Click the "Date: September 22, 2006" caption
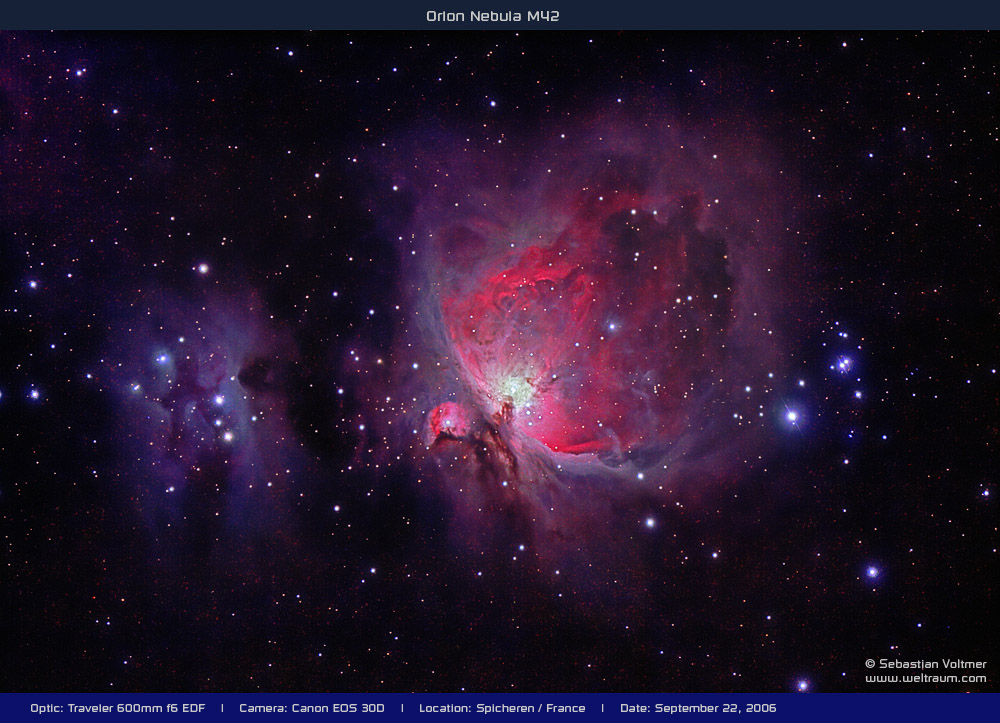 (x=698, y=708)
